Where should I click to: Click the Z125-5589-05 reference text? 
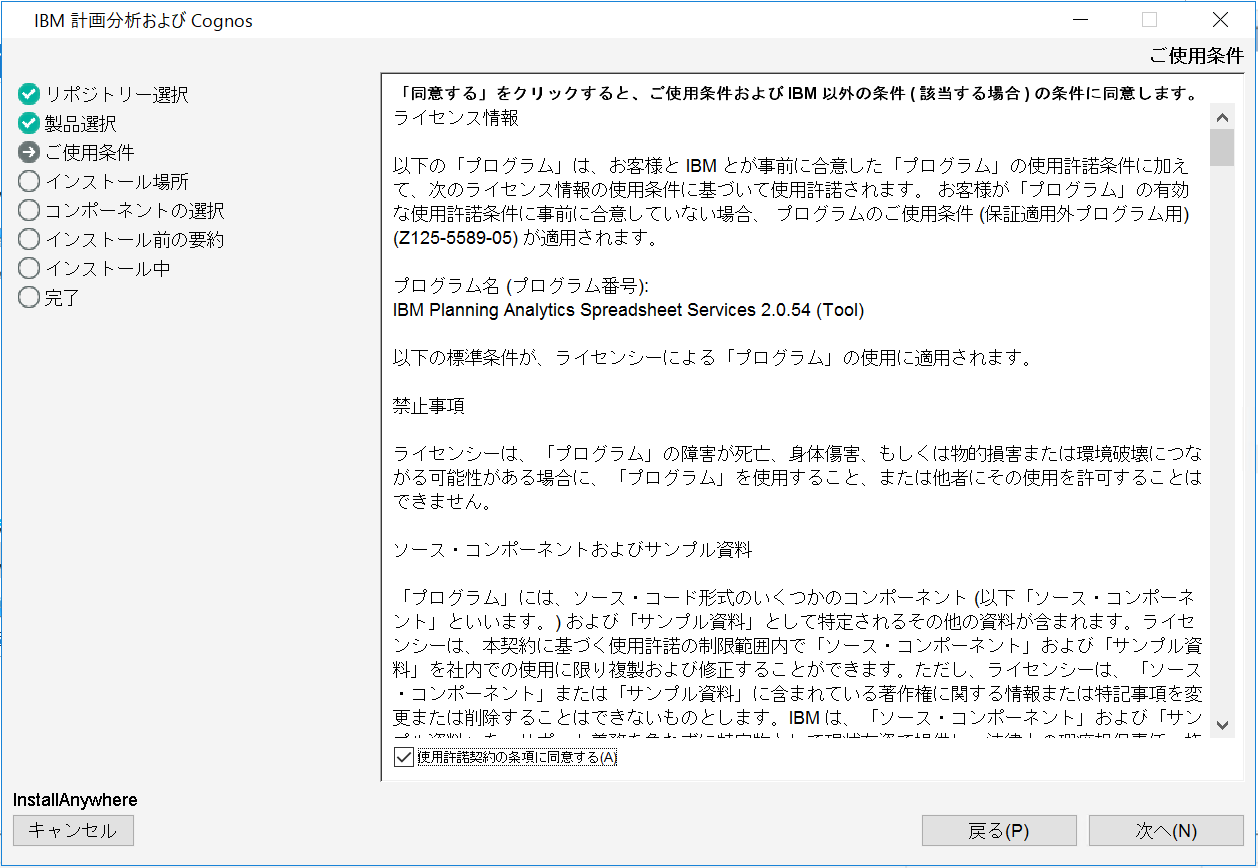pos(456,238)
